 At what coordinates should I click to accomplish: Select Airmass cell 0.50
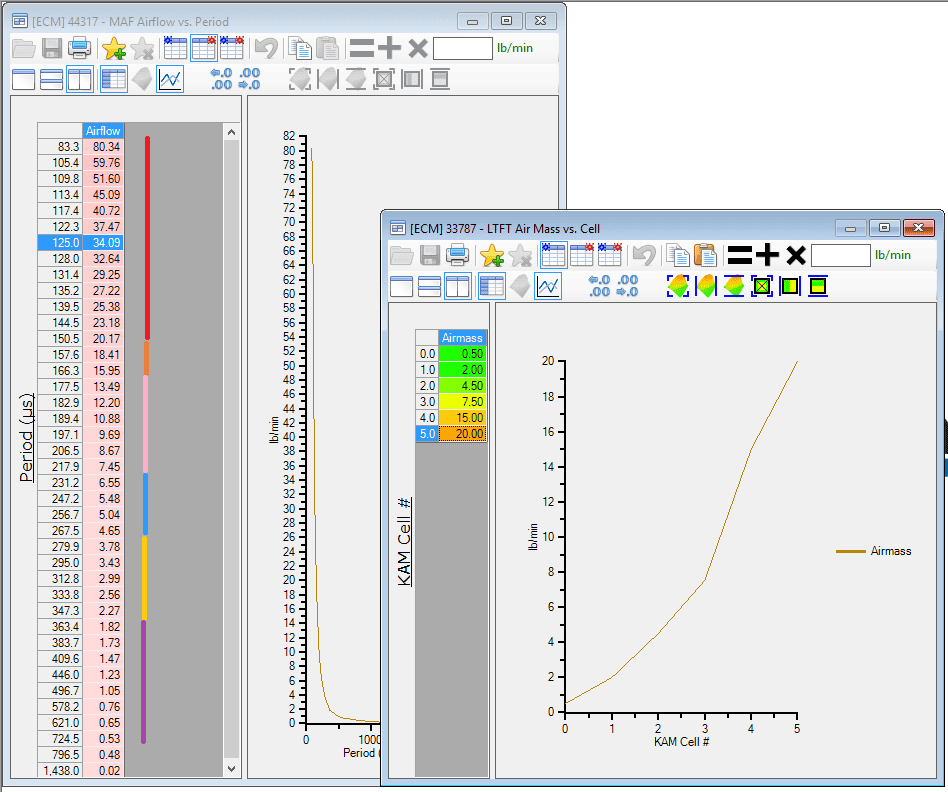(463, 354)
